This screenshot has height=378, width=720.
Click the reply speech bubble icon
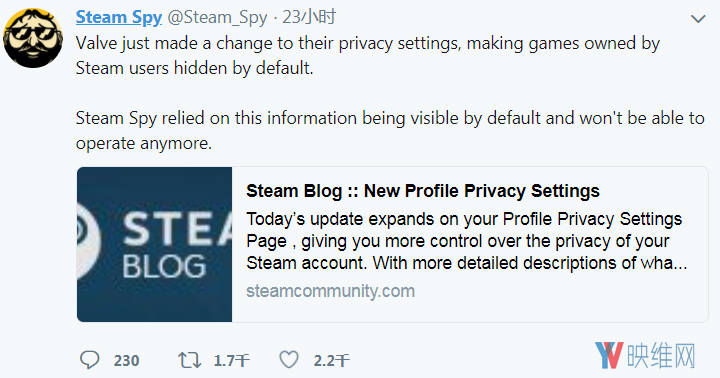(x=89, y=360)
